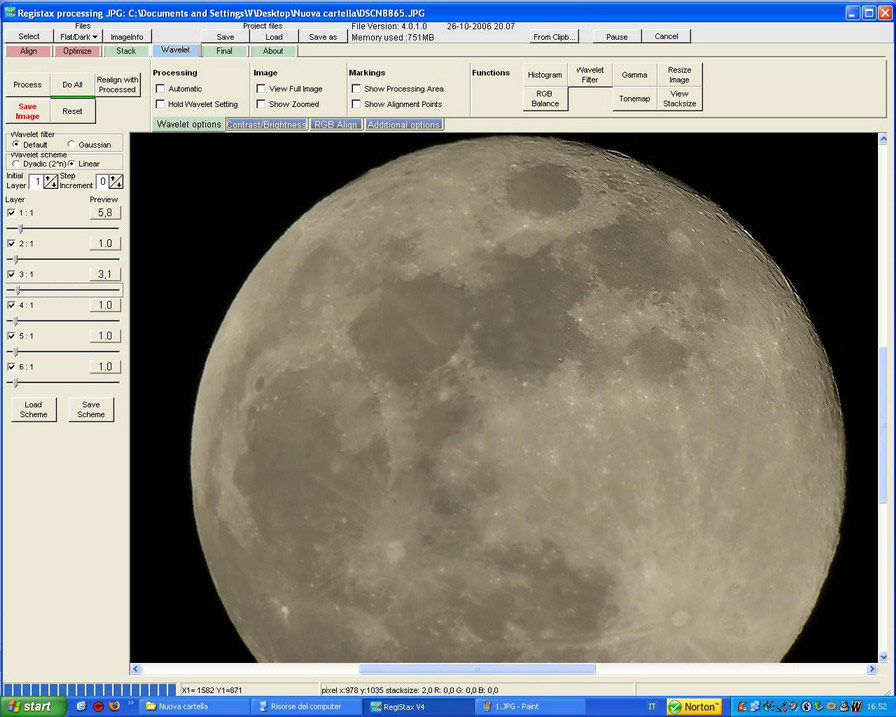Open Risorse del computer from the taskbar
Image resolution: width=896 pixels, height=717 pixels.
tap(307, 707)
